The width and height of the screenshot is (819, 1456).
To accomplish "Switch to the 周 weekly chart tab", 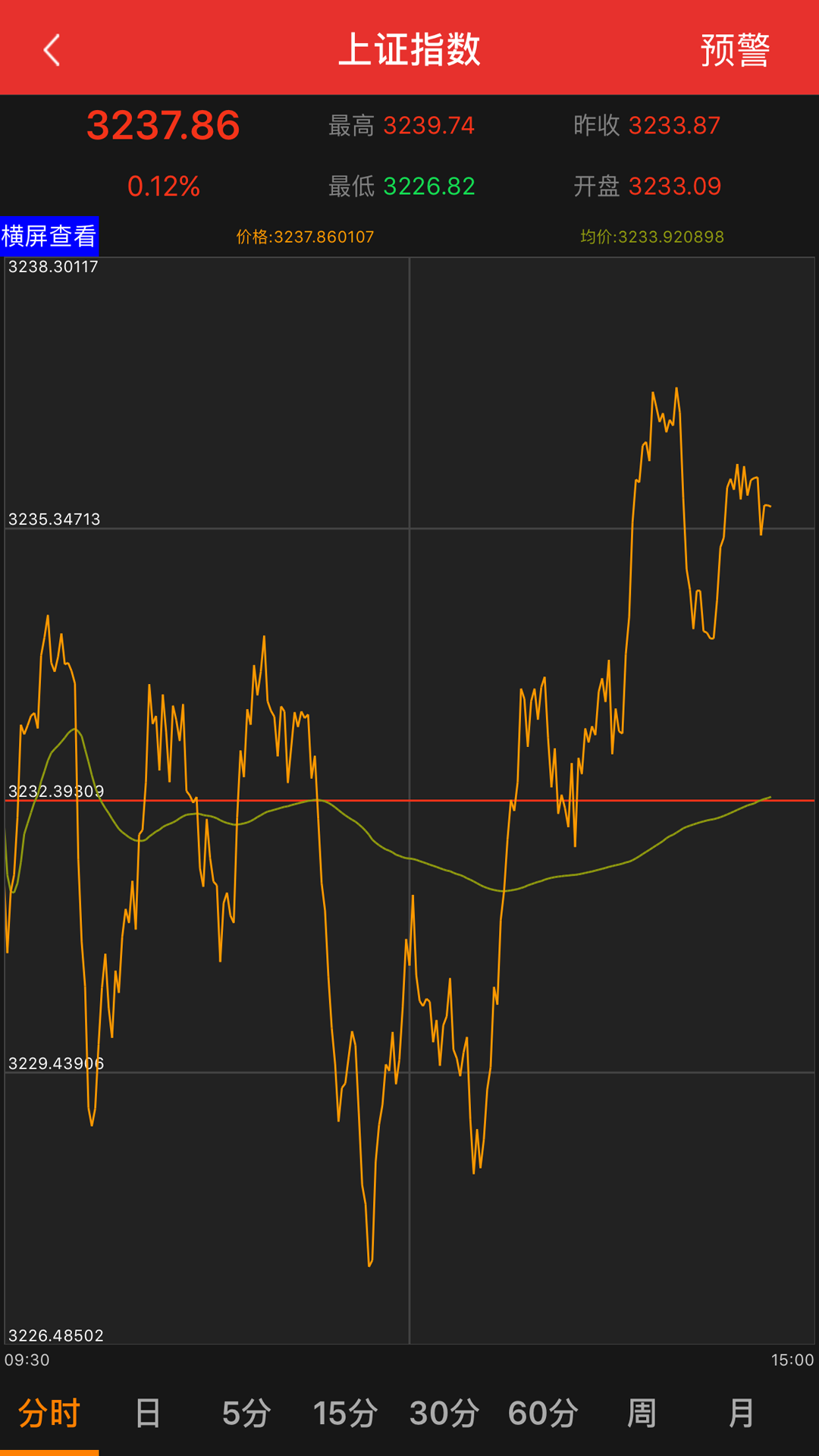I will click(642, 1414).
